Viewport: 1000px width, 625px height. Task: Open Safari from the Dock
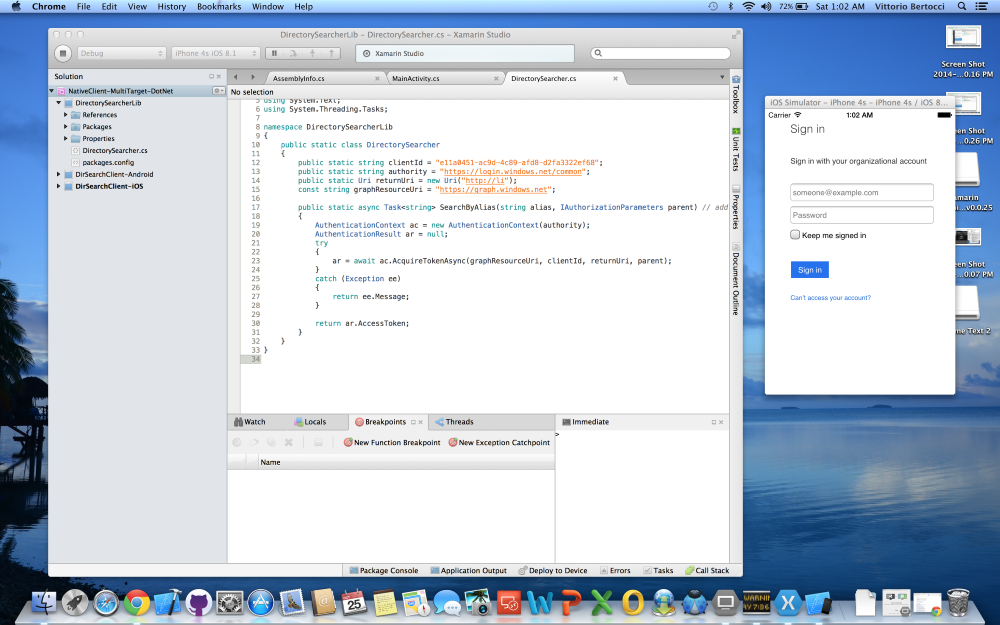click(x=106, y=602)
